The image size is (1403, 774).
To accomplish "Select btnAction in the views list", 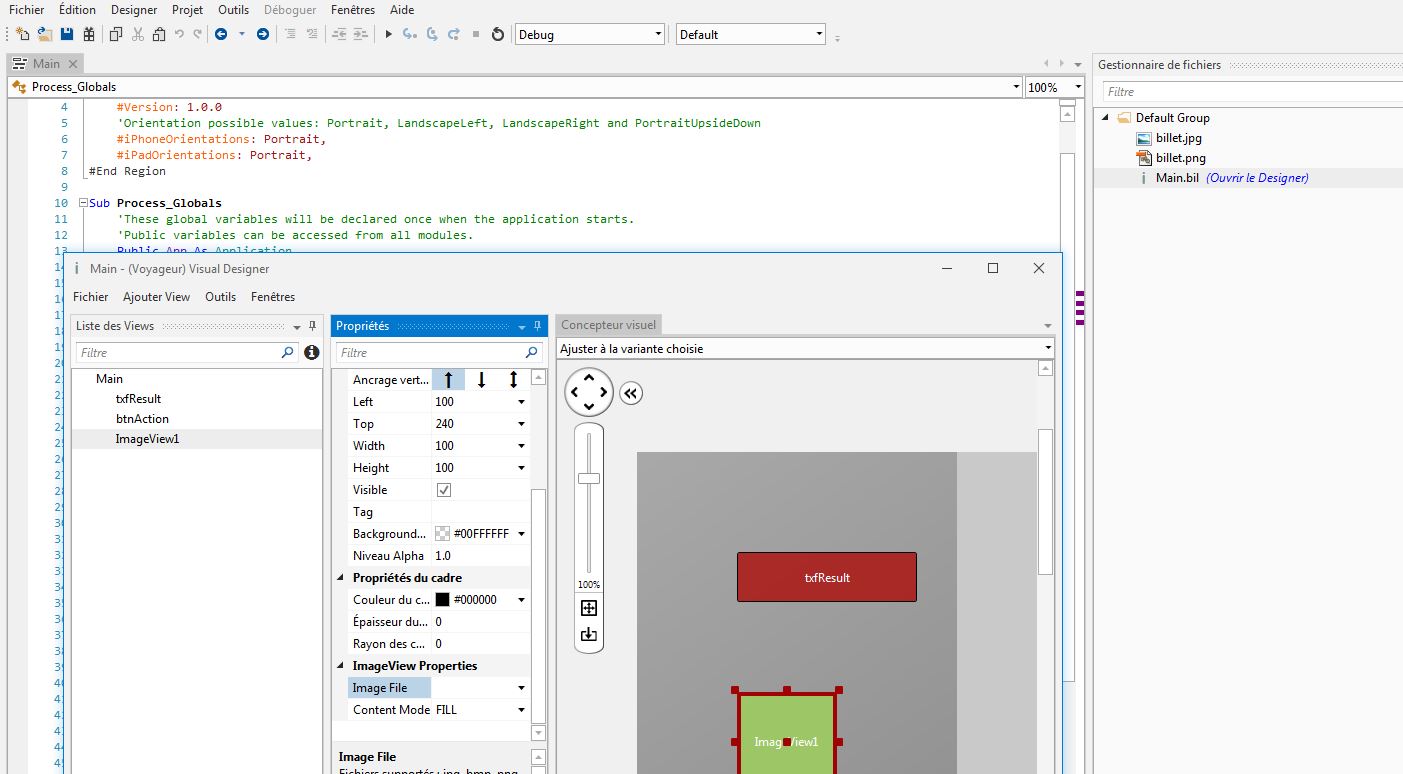I will click(x=142, y=419).
